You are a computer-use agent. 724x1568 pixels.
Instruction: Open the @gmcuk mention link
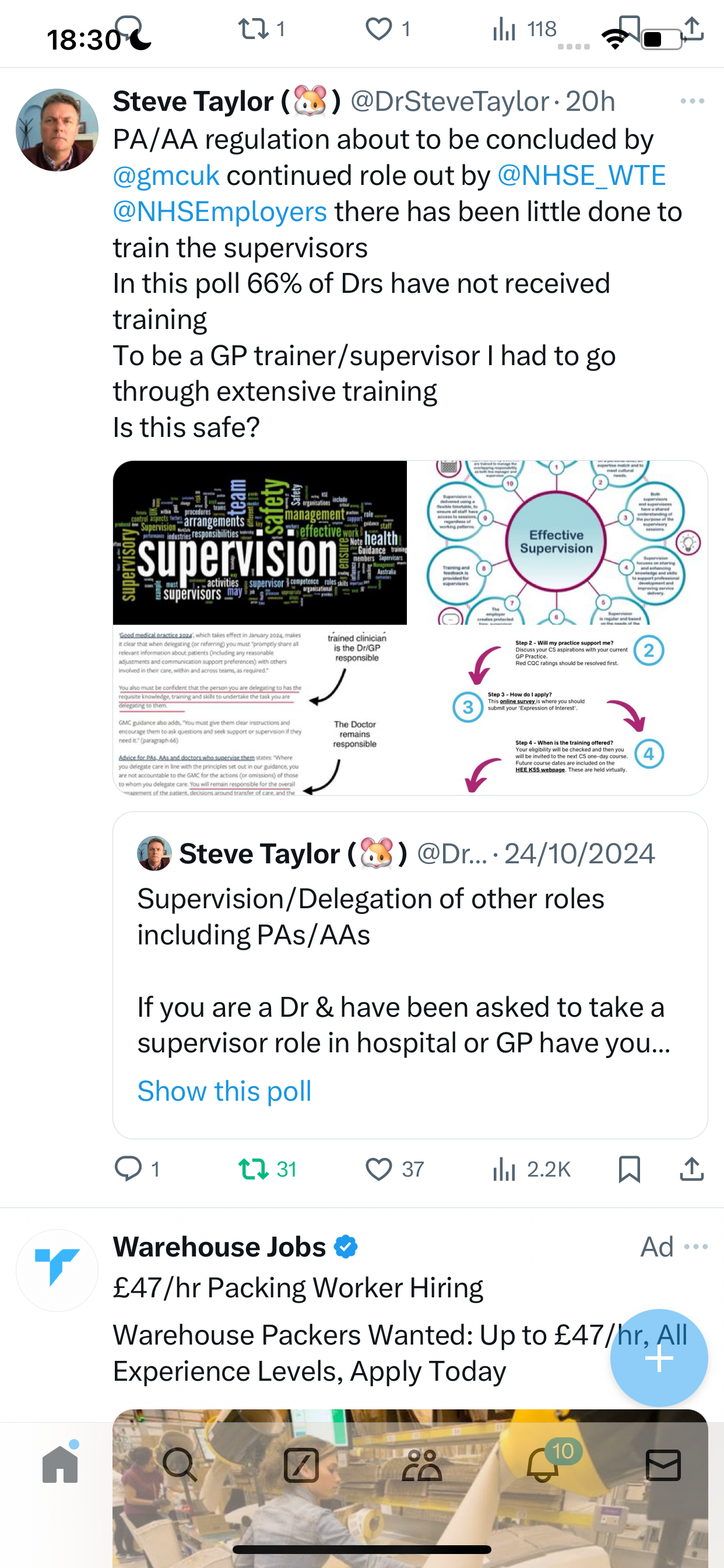coord(166,176)
